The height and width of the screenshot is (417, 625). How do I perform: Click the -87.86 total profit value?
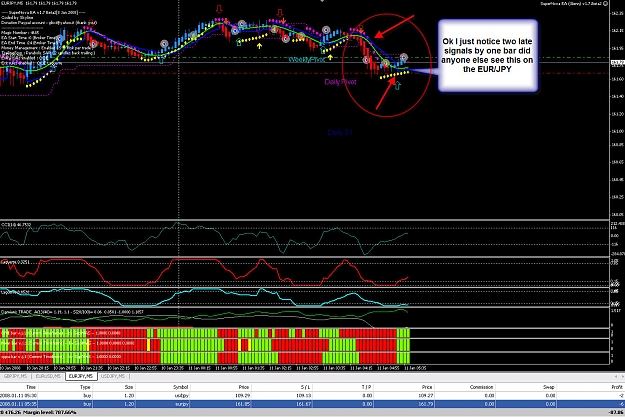[x=615, y=413]
